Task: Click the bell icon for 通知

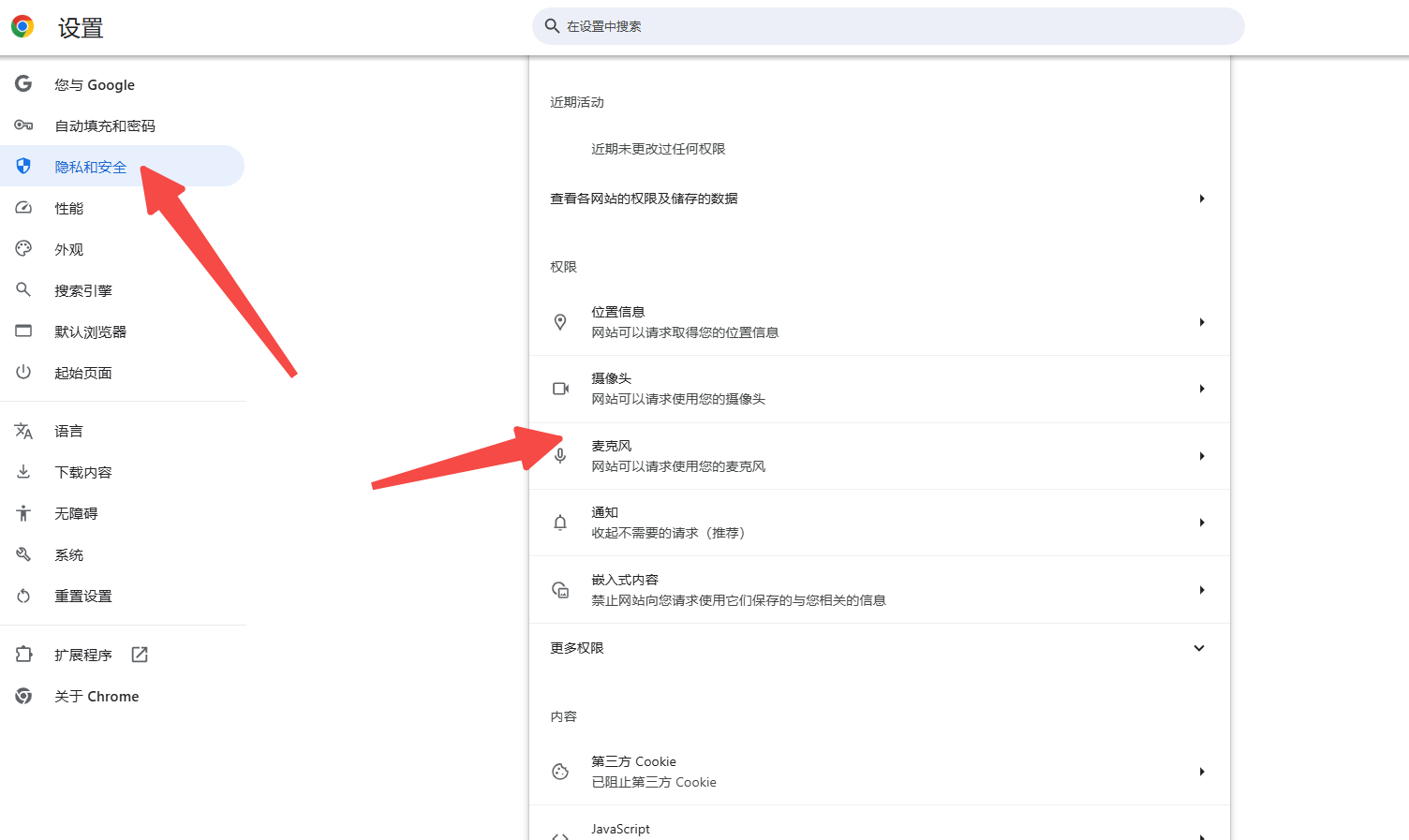Action: 560,523
